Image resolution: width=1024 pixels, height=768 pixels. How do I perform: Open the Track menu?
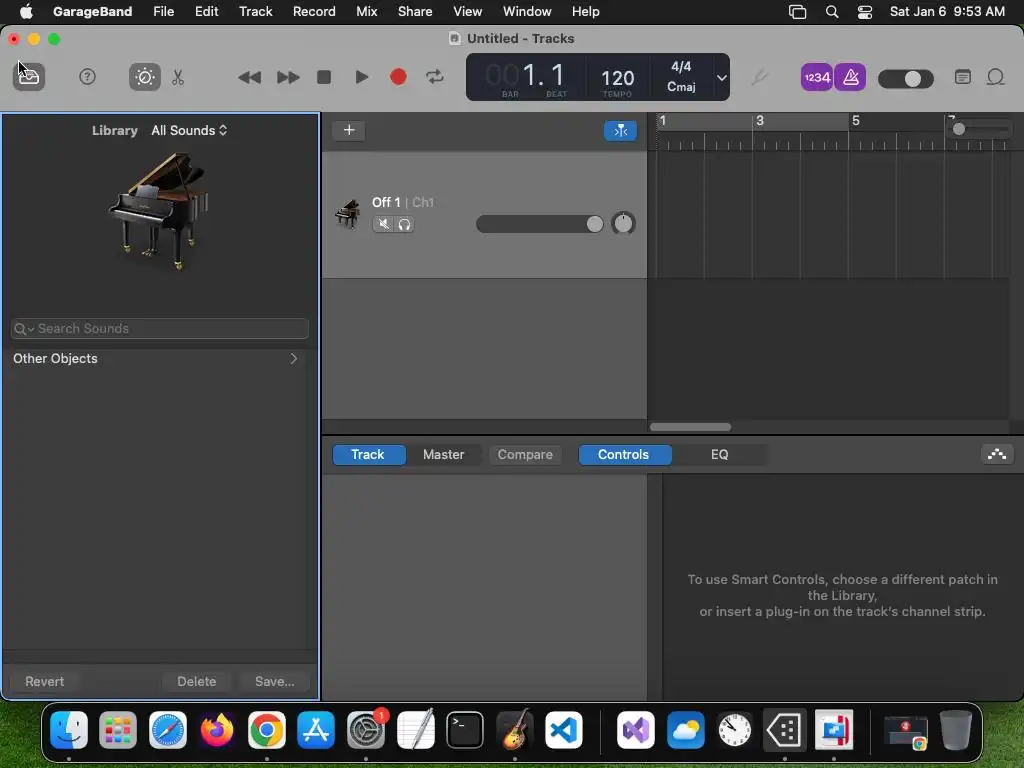(x=255, y=12)
